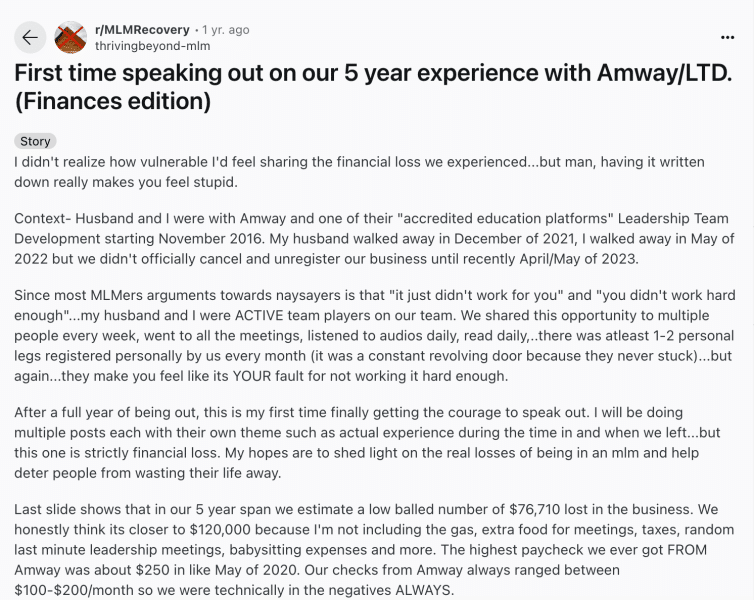Image resolution: width=754 pixels, height=600 pixels.
Task: Click the paragraph starting 'After a full year'
Action: coord(367,443)
